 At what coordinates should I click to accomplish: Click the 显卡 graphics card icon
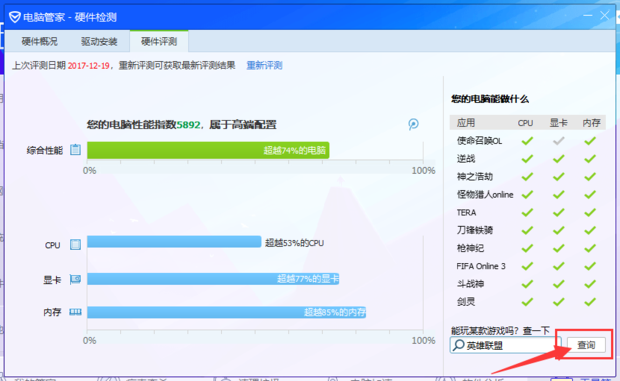[75, 279]
